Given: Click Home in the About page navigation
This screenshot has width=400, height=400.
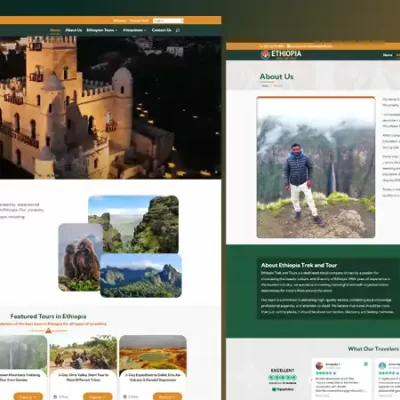Looking at the screenshot, I should 388,55.
